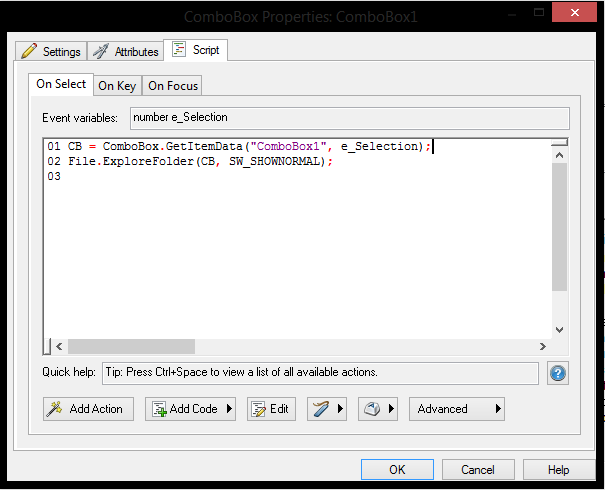Click the split handle above vertical scrollbar

(559, 142)
